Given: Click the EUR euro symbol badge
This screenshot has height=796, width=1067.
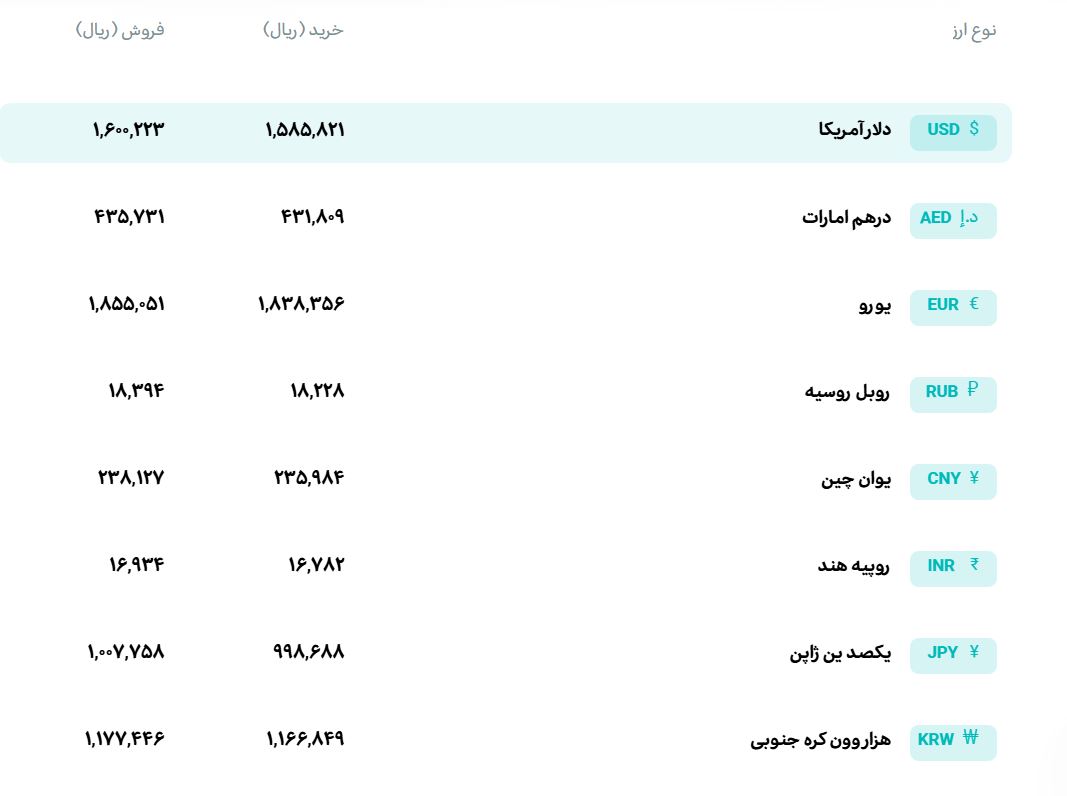Looking at the screenshot, I should tap(953, 307).
